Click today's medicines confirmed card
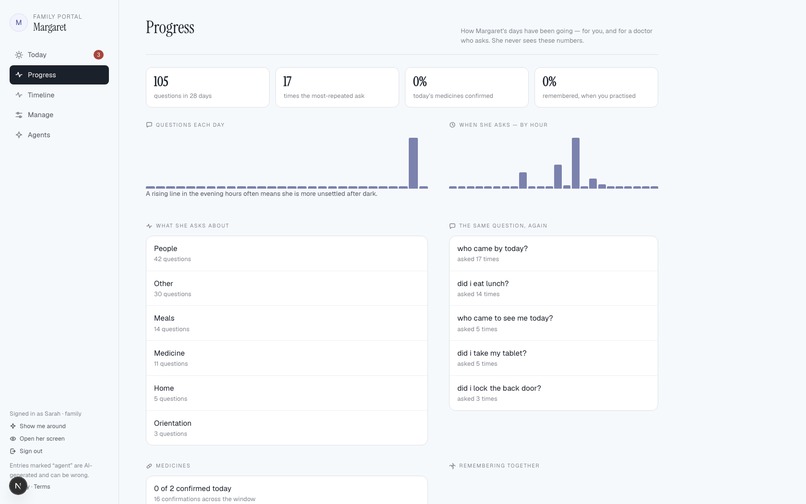 tap(467, 87)
